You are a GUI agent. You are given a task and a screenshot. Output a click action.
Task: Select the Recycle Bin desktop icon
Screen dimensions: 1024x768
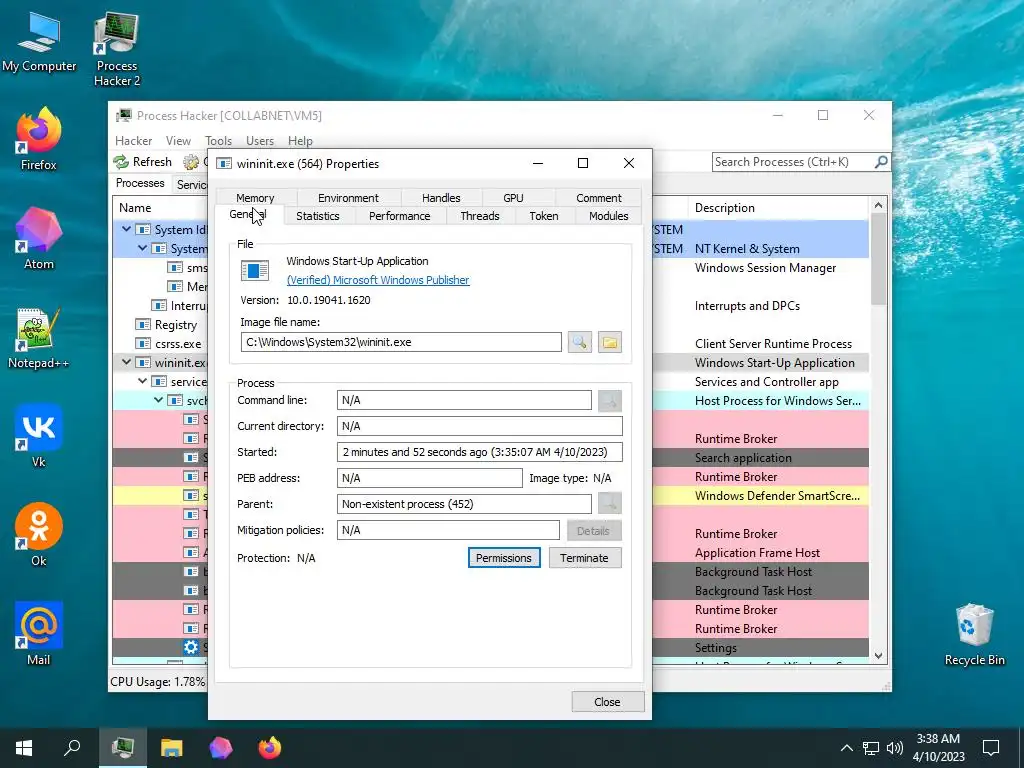(974, 635)
